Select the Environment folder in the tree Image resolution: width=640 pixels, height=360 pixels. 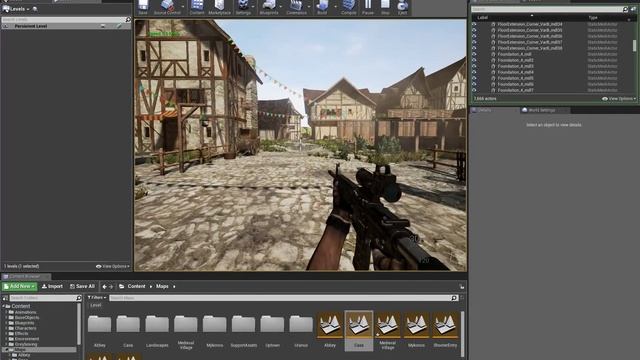tap(27, 339)
